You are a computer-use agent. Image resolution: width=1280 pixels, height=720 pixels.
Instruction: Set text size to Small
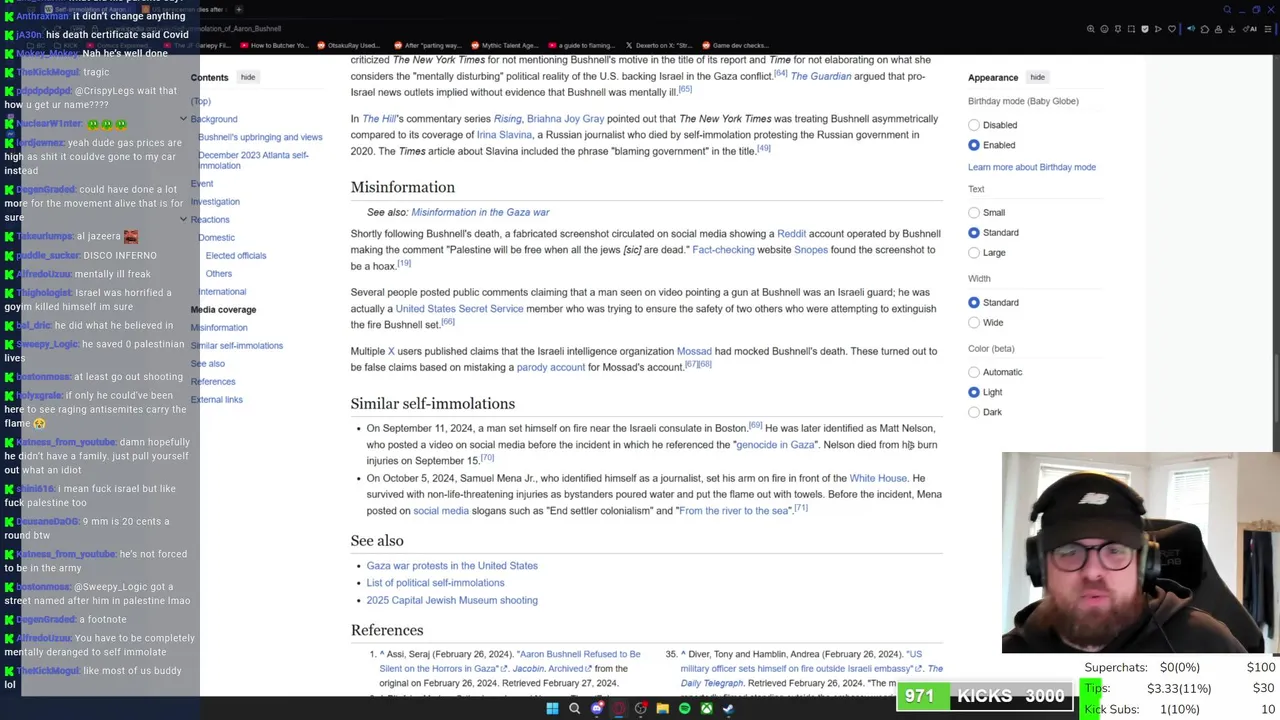(x=974, y=212)
